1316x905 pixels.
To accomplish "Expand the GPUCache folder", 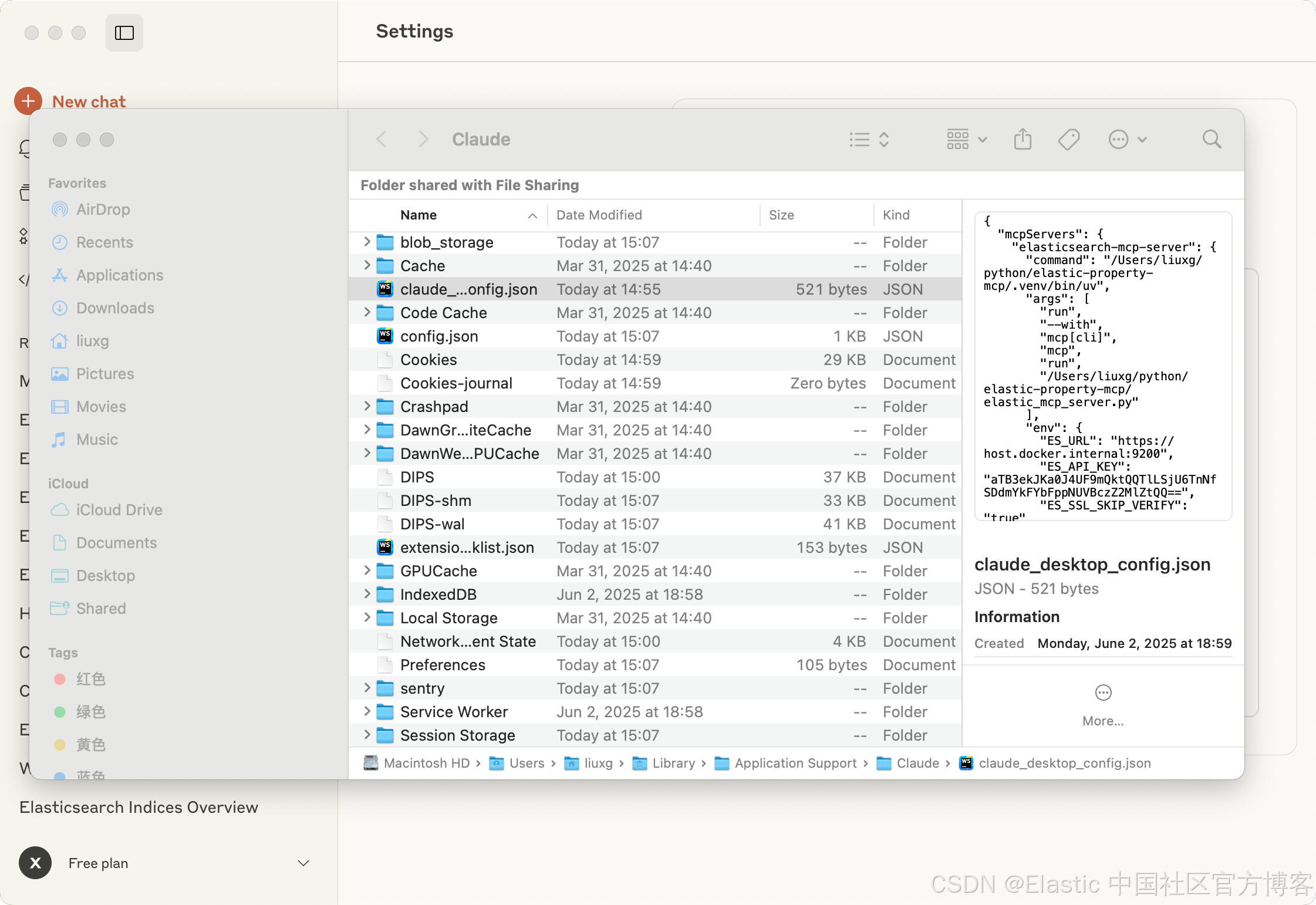I will pos(367,570).
